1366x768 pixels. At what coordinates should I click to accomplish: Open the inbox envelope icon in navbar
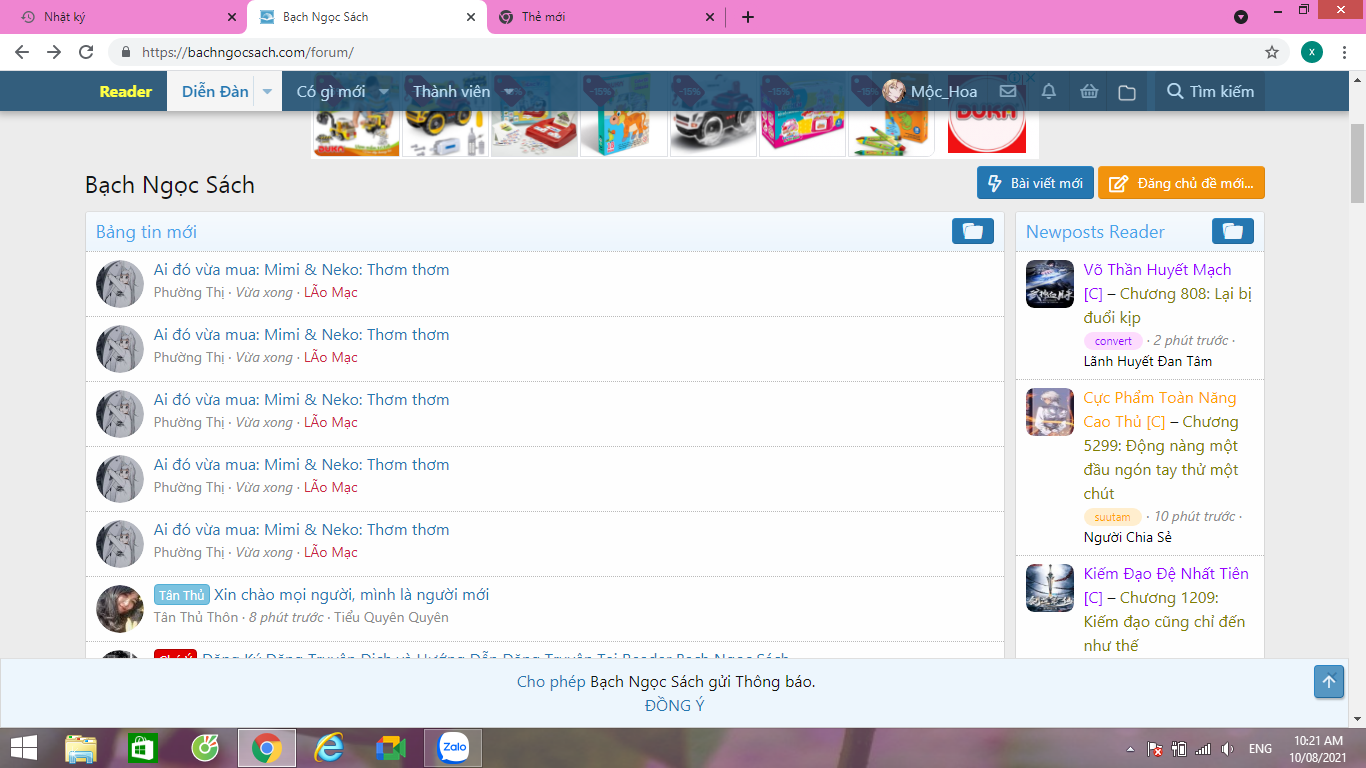(x=1008, y=92)
